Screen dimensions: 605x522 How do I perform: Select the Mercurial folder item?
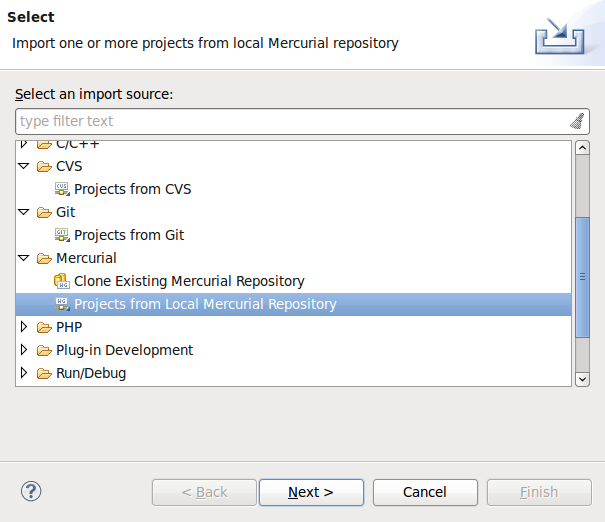point(86,258)
